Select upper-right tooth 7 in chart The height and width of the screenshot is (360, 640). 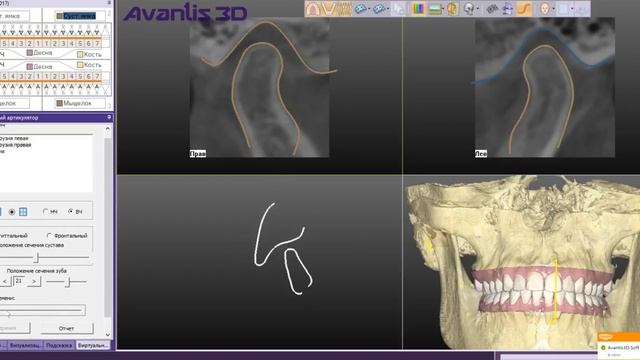click(x=97, y=43)
